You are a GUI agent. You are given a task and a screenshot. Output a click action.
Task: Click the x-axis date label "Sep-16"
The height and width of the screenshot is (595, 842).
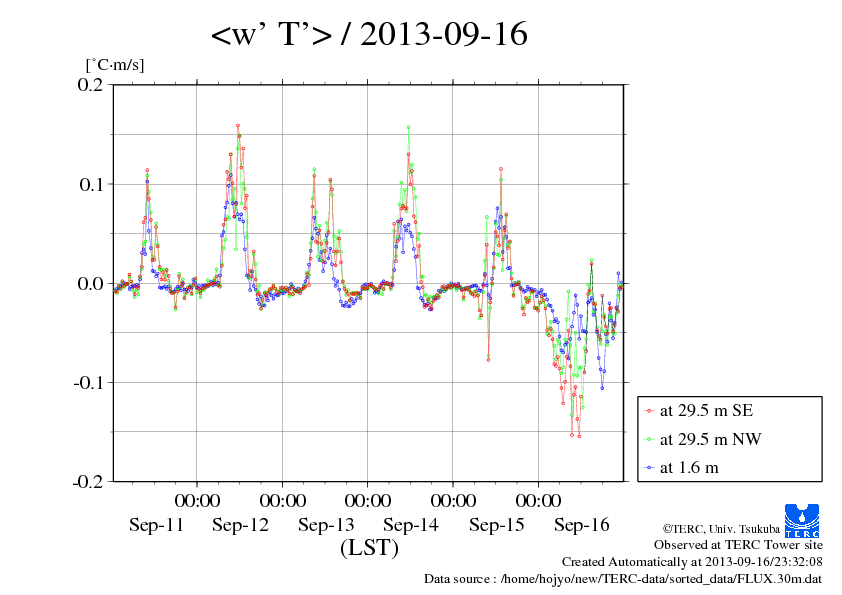click(x=582, y=525)
